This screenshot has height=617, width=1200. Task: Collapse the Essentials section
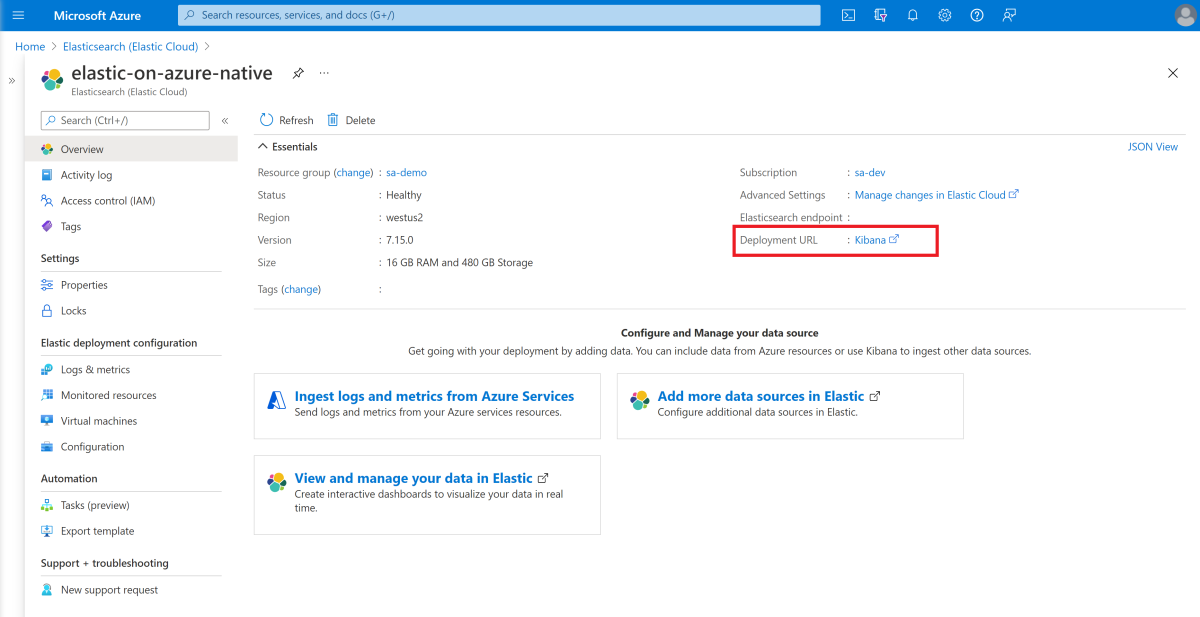(x=263, y=147)
